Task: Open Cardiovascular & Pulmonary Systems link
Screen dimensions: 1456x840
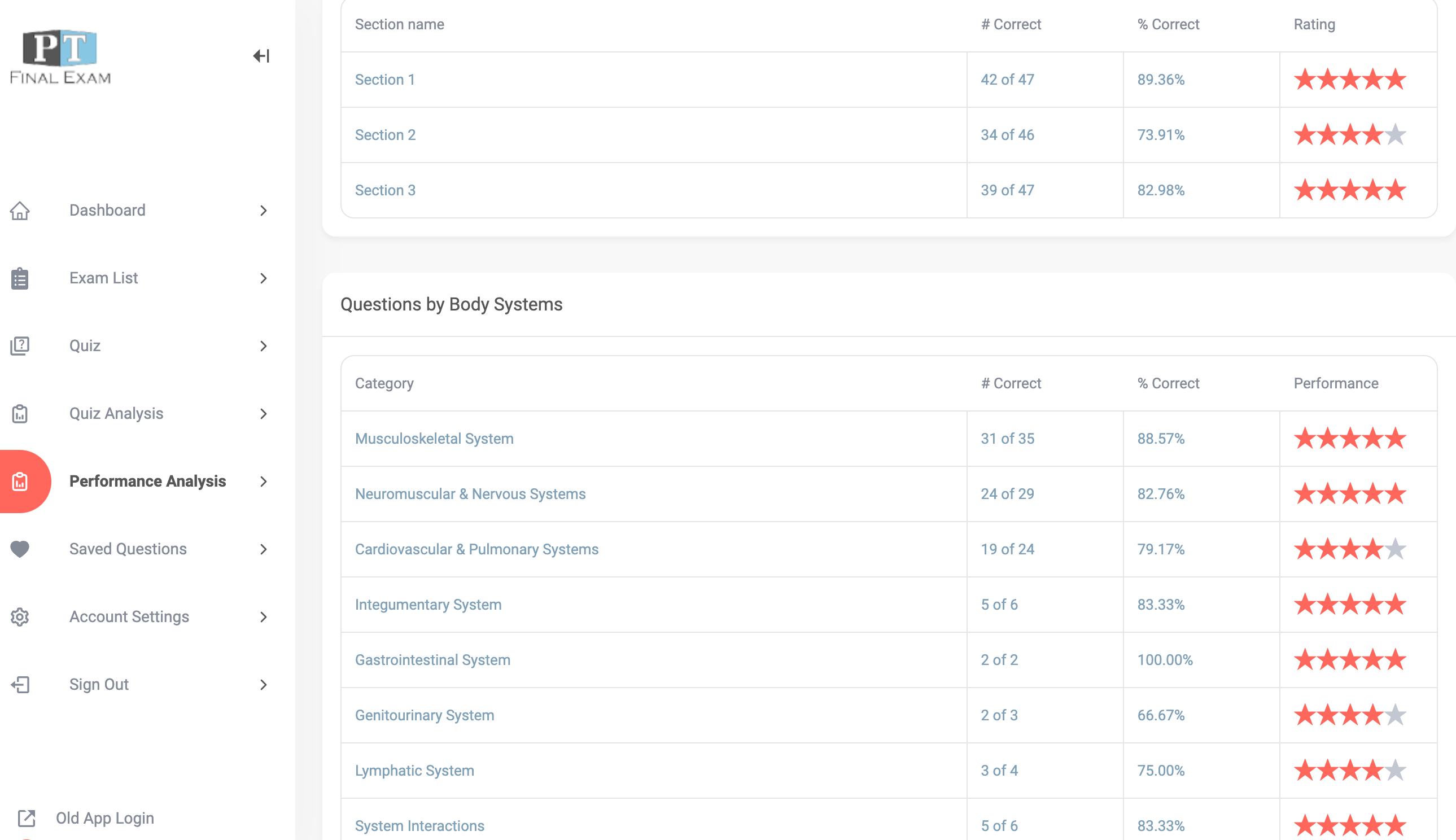Action: pyautogui.click(x=476, y=549)
